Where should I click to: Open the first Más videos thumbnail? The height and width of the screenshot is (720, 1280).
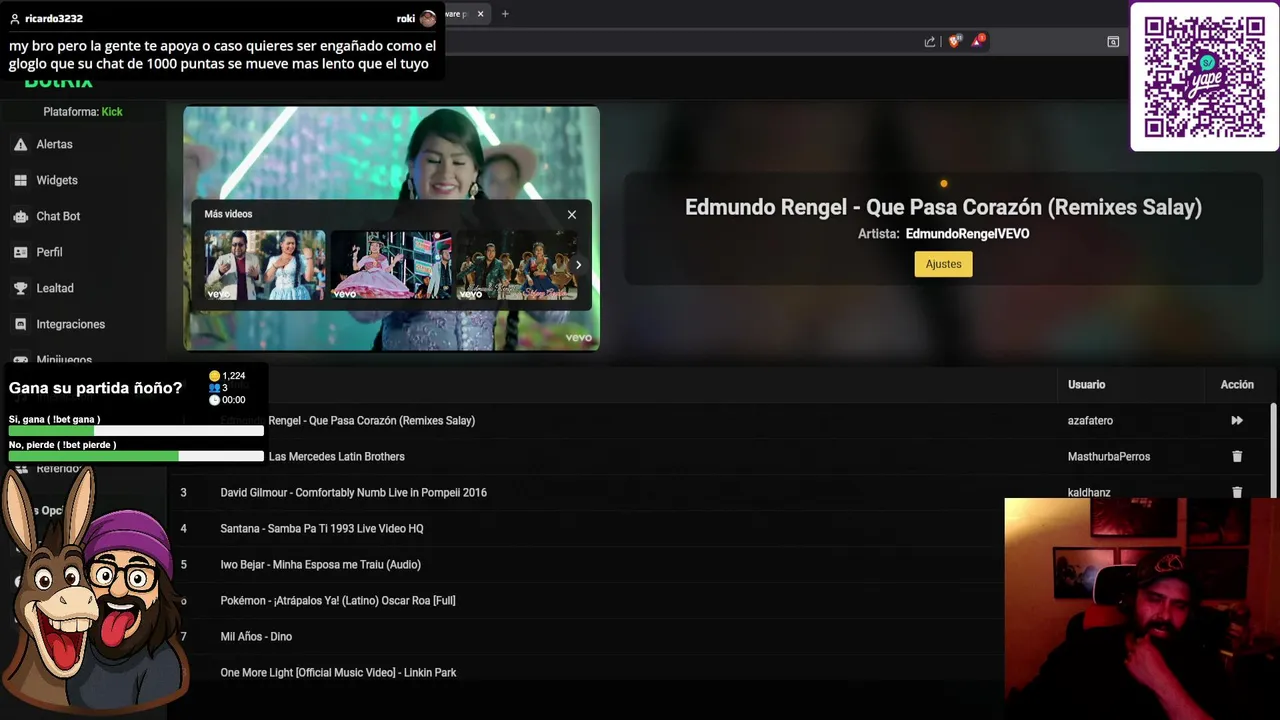click(x=265, y=265)
